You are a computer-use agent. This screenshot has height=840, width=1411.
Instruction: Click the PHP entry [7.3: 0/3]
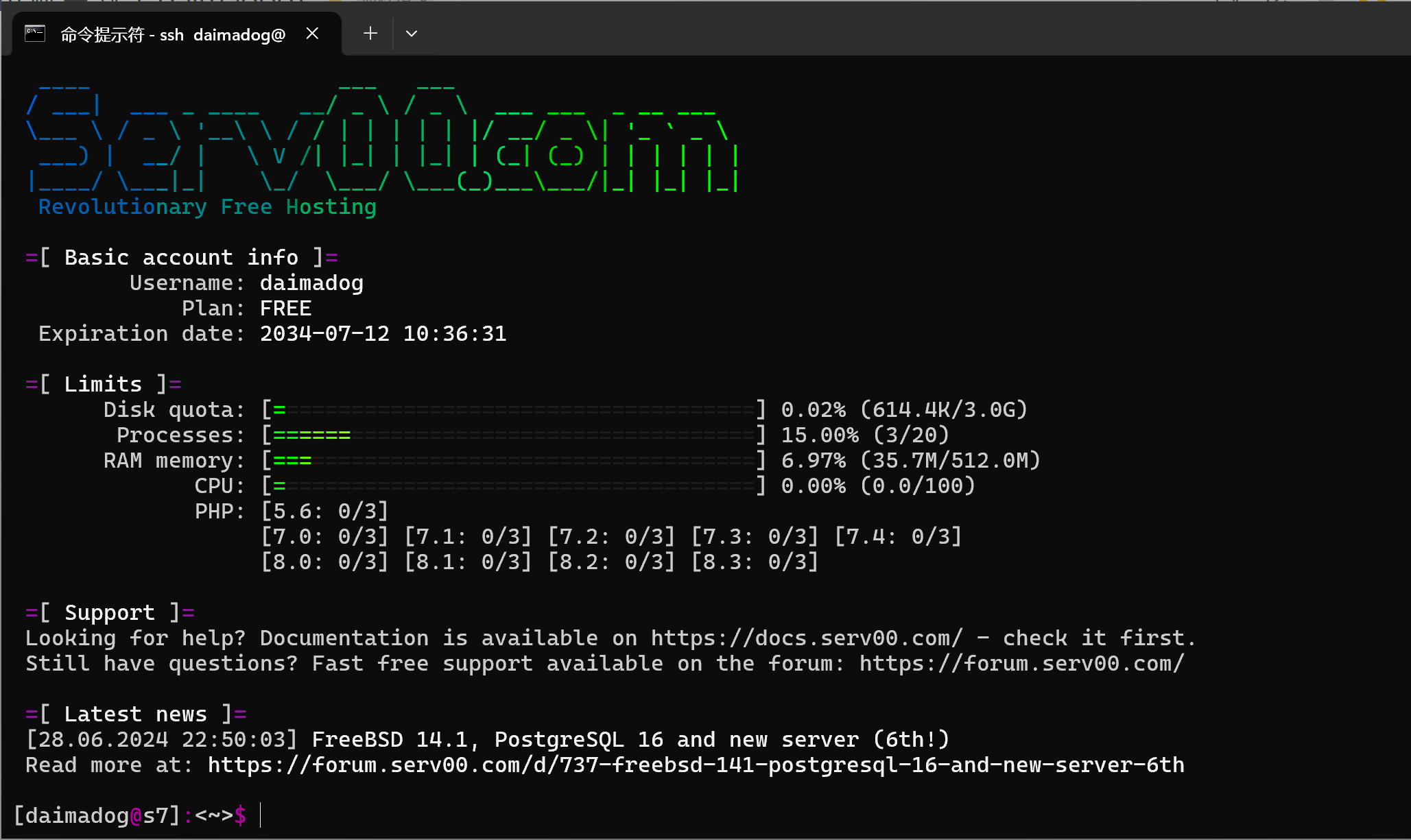coord(755,536)
